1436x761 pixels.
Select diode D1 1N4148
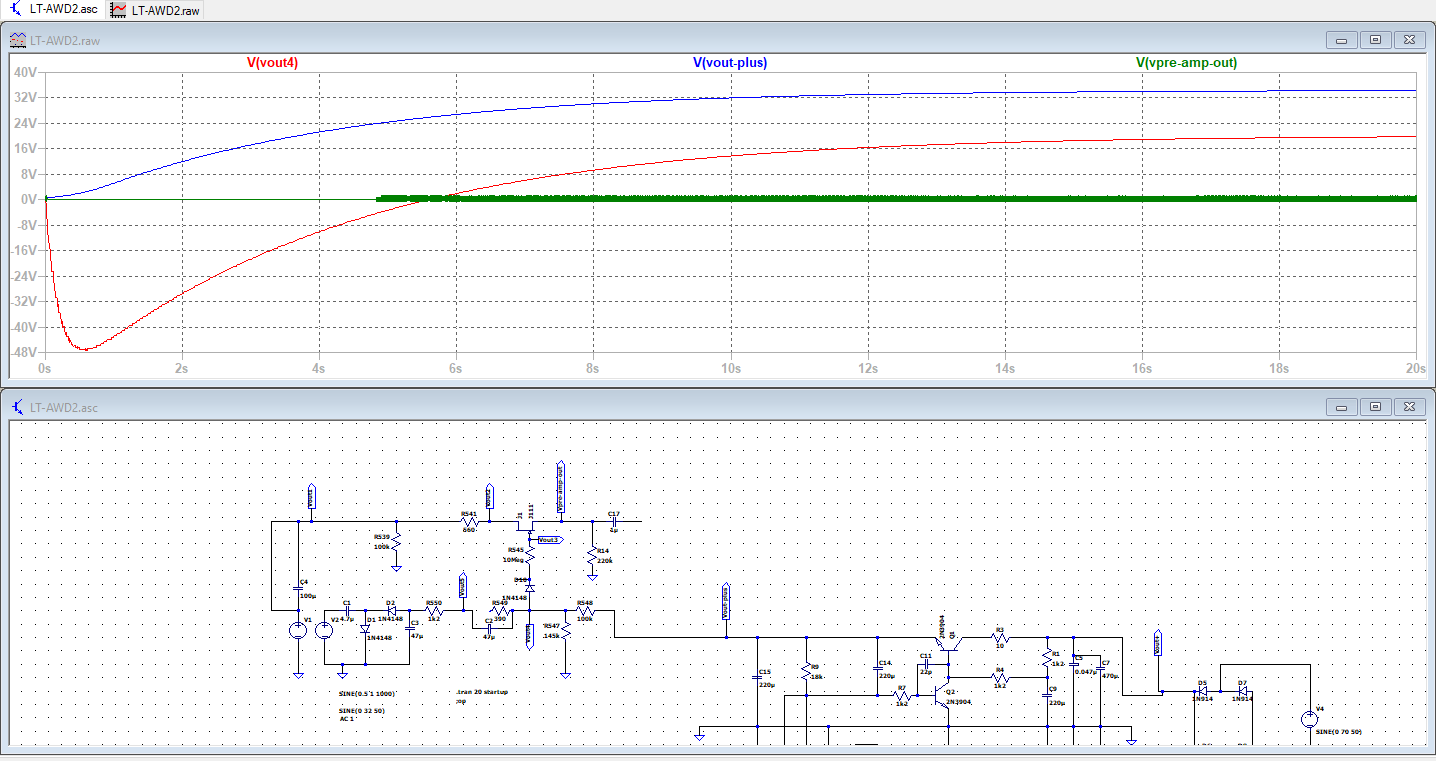point(366,628)
